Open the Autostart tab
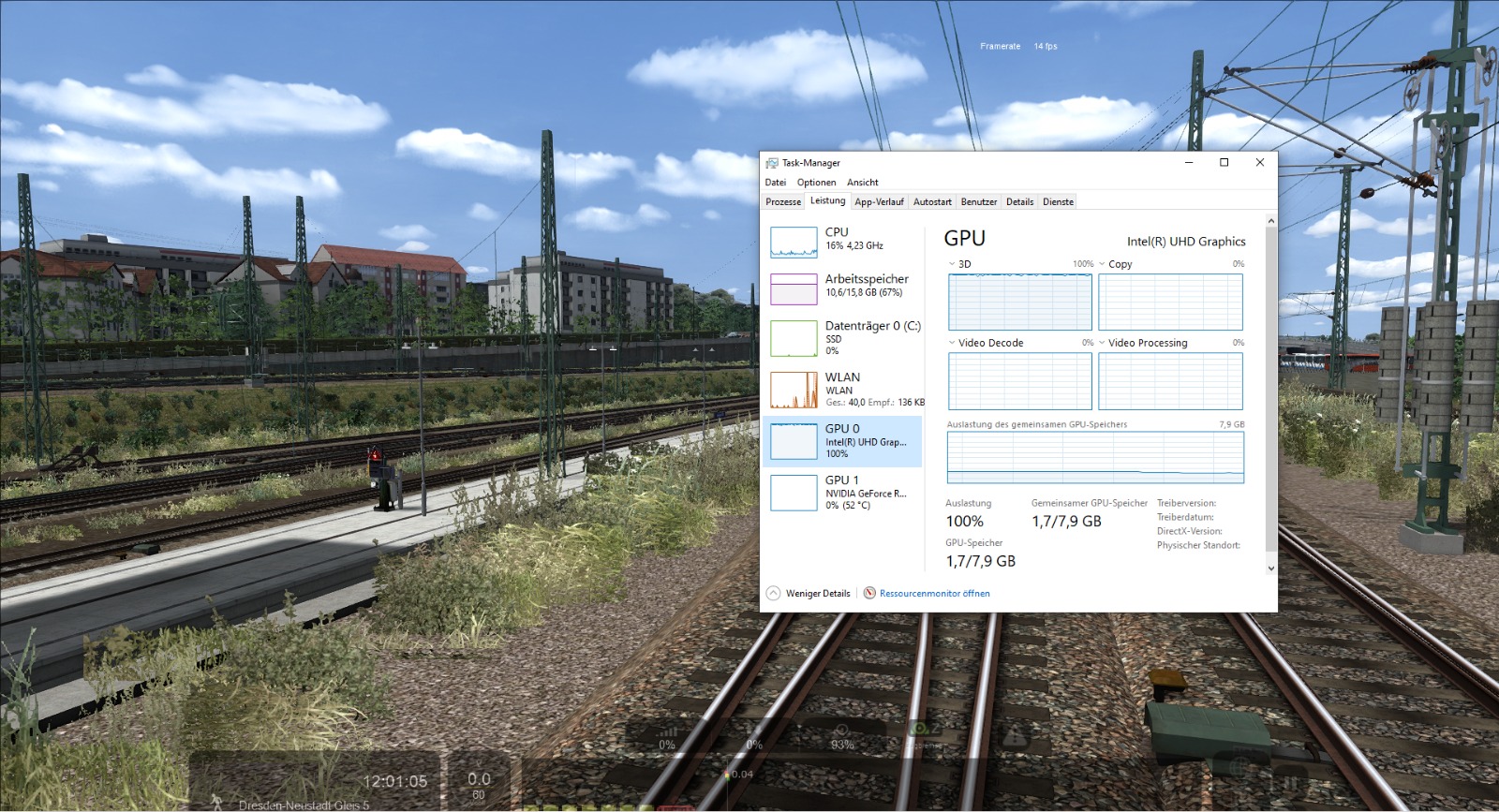The width and height of the screenshot is (1499, 812). [932, 202]
